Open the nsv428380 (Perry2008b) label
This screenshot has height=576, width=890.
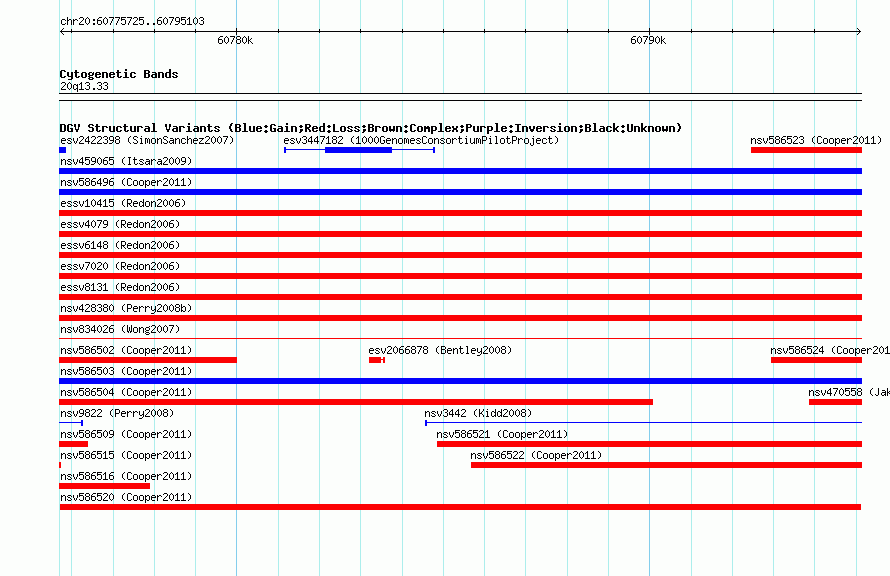[x=126, y=308]
